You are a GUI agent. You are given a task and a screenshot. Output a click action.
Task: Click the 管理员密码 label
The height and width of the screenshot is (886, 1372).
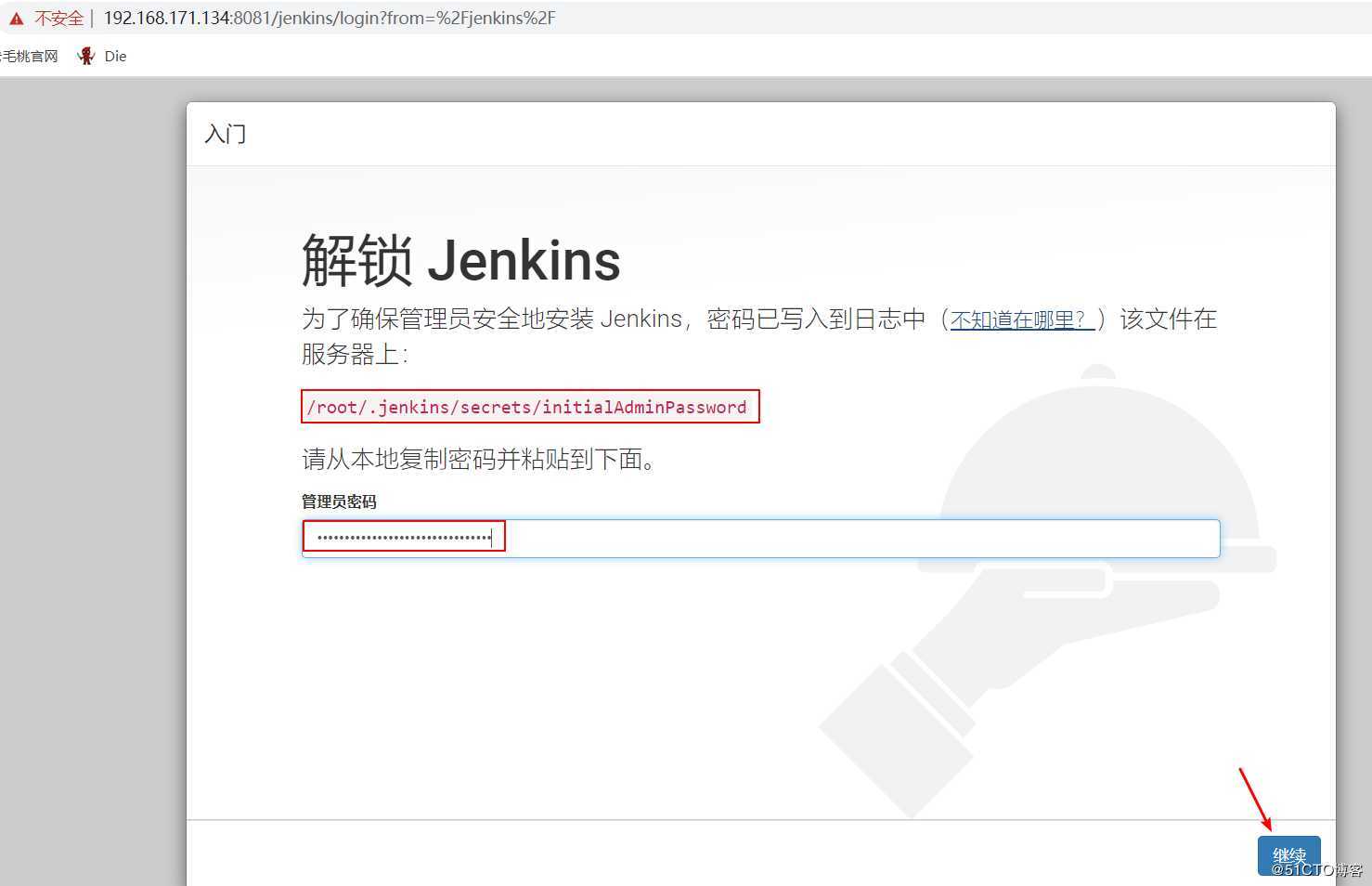pyautogui.click(x=339, y=502)
